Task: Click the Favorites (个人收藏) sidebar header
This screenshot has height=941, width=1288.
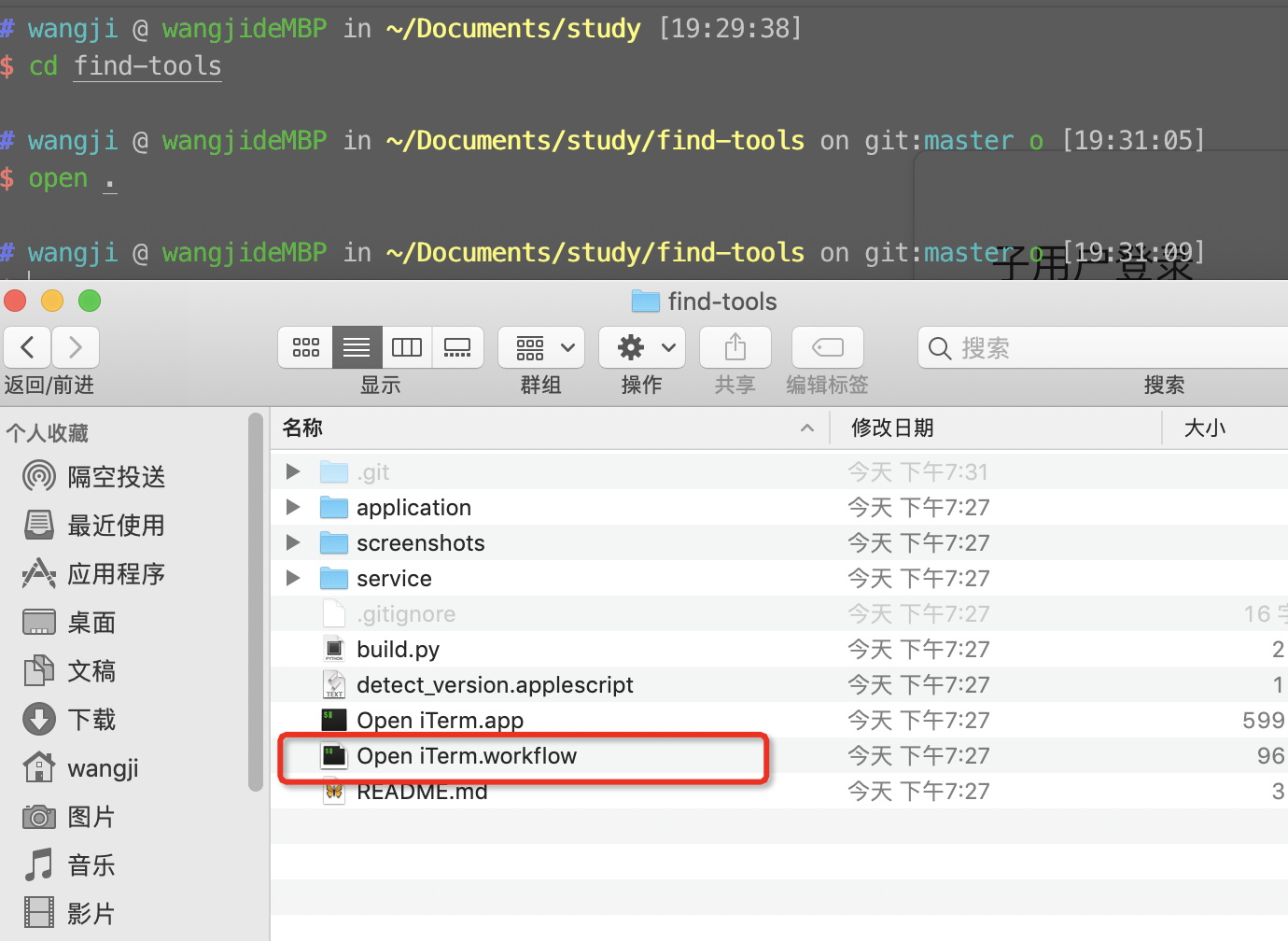Action: pos(47,433)
